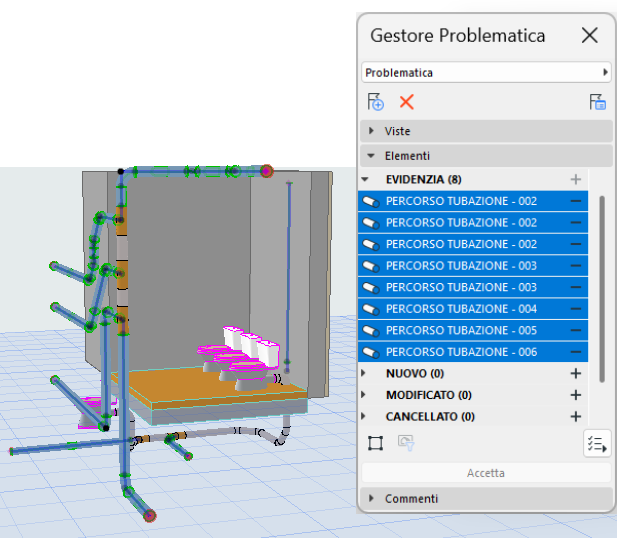Open the Problematica dropdown menu
617x538 pixels.
click(486, 72)
